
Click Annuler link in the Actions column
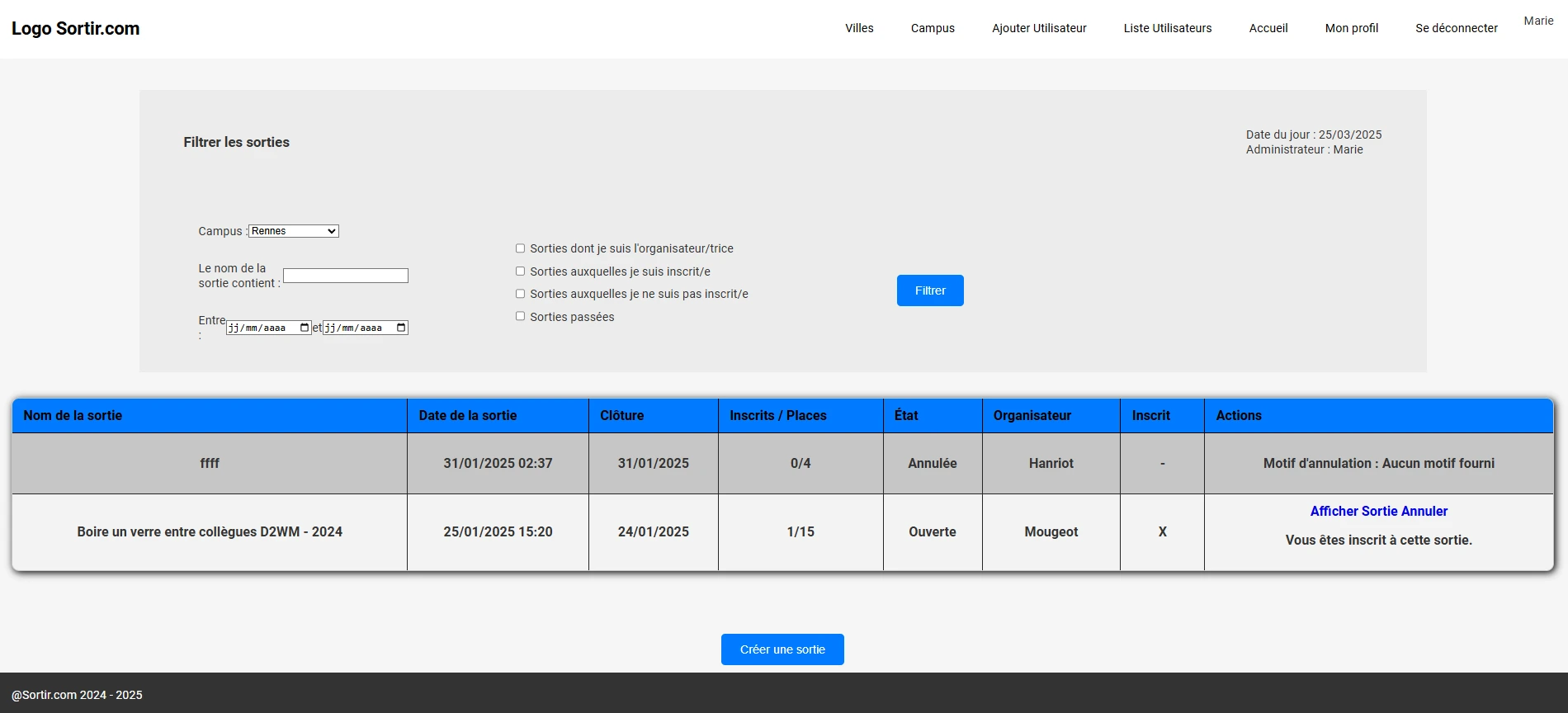1424,512
